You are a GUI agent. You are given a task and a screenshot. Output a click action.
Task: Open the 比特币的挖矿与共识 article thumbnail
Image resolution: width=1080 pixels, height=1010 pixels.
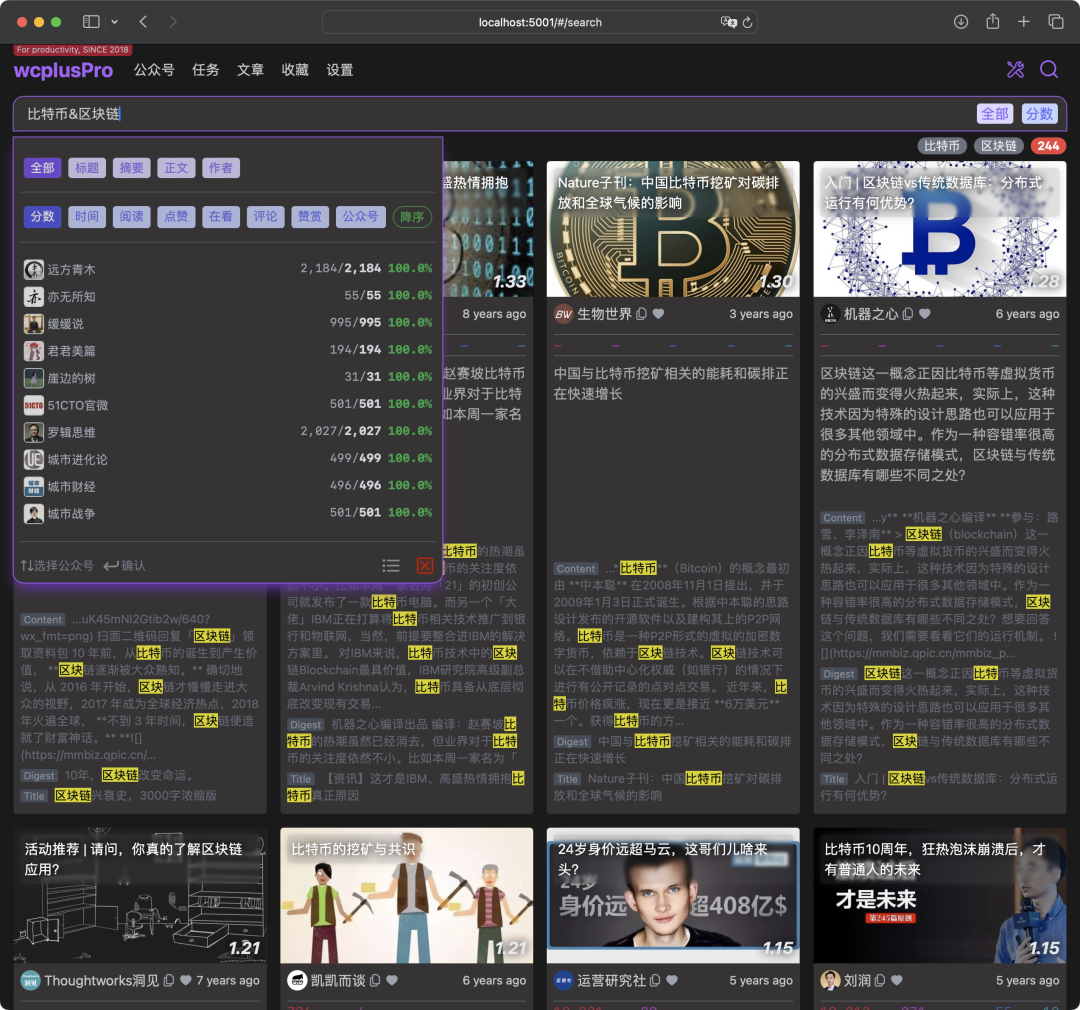pyautogui.click(x=406, y=896)
